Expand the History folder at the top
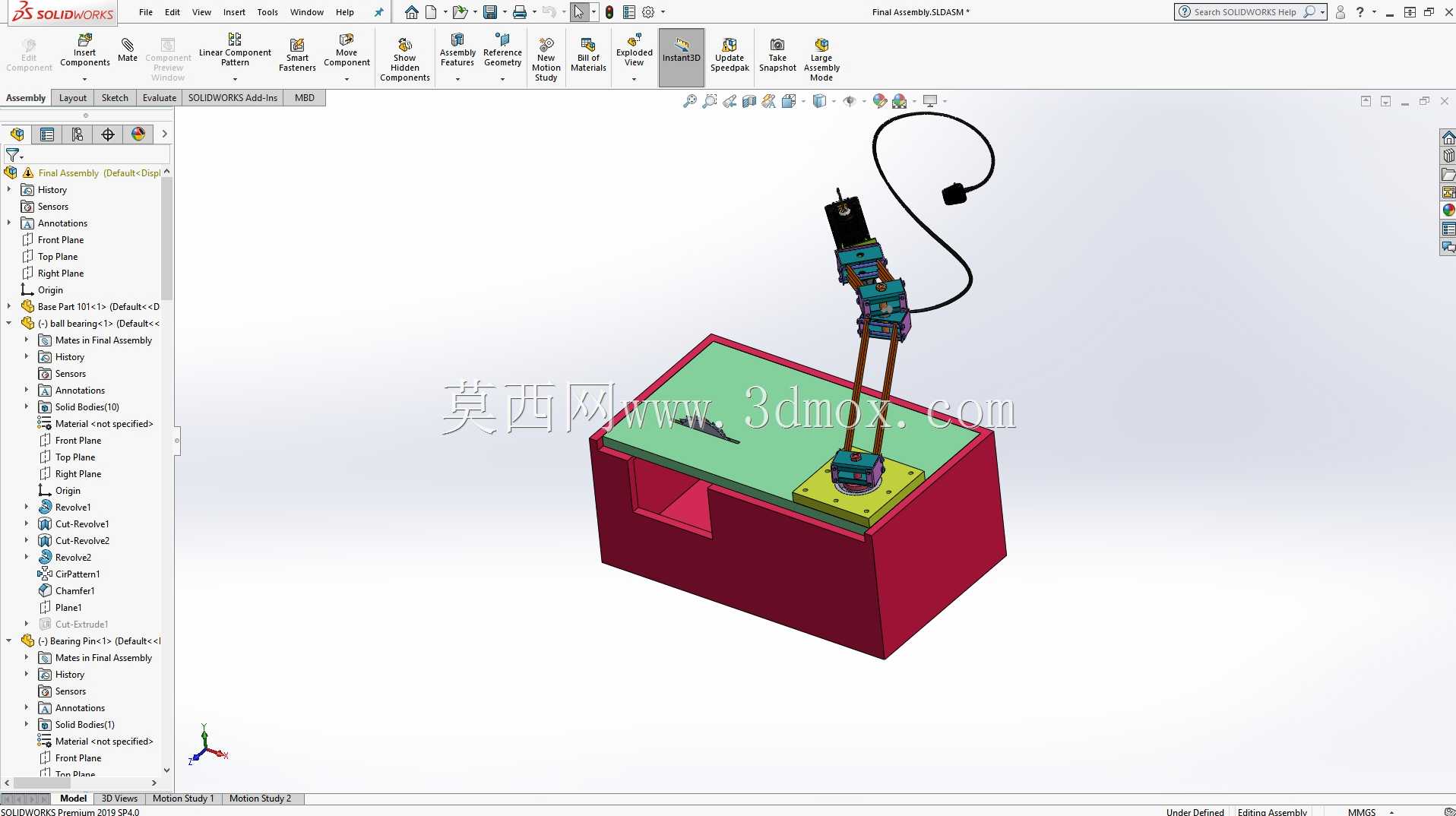Viewport: 1456px width, 816px height. (9, 190)
